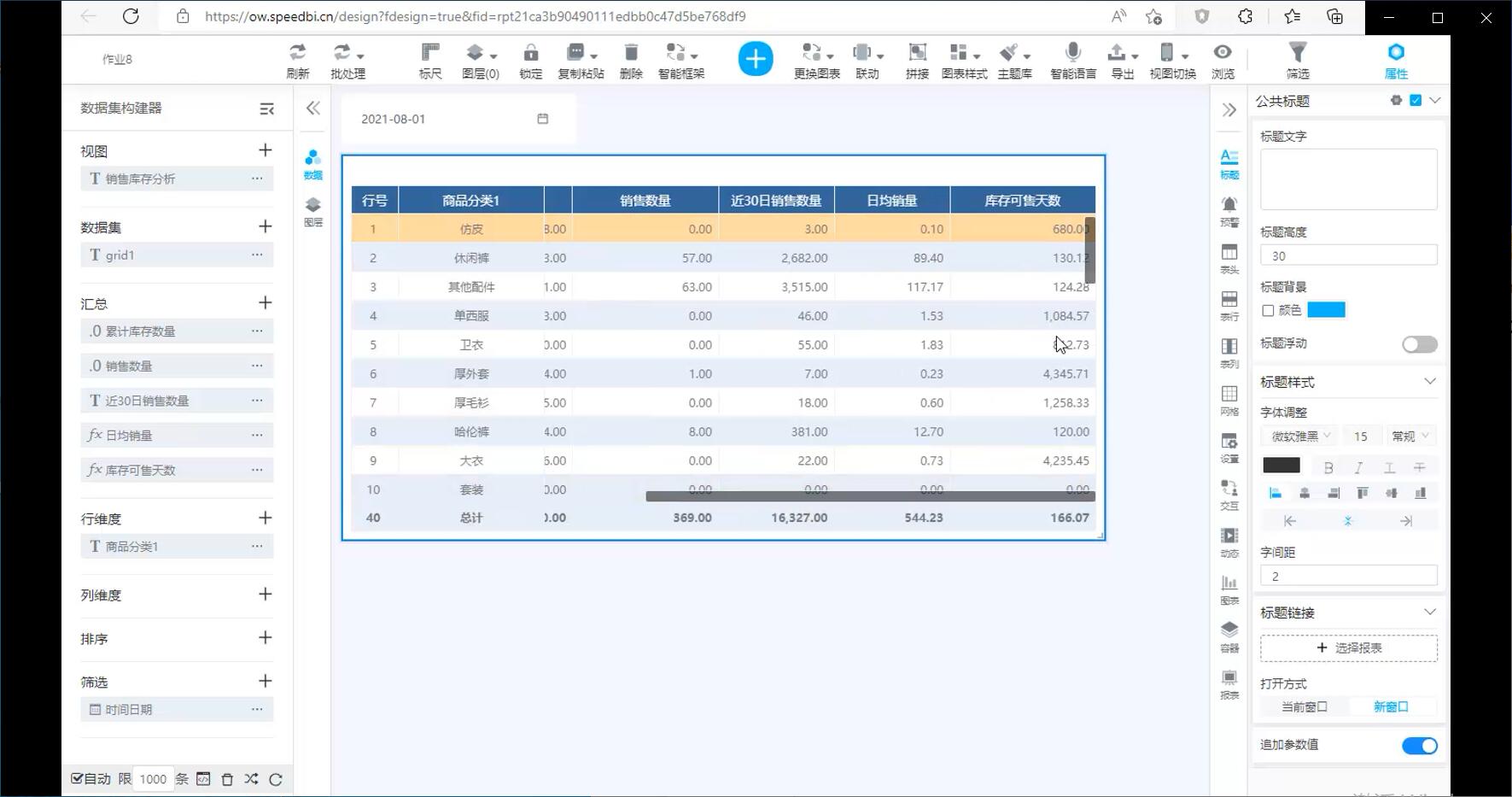Open the 筛选 funnel filter tool
Image resolution: width=1512 pixels, height=797 pixels.
click(x=1297, y=60)
